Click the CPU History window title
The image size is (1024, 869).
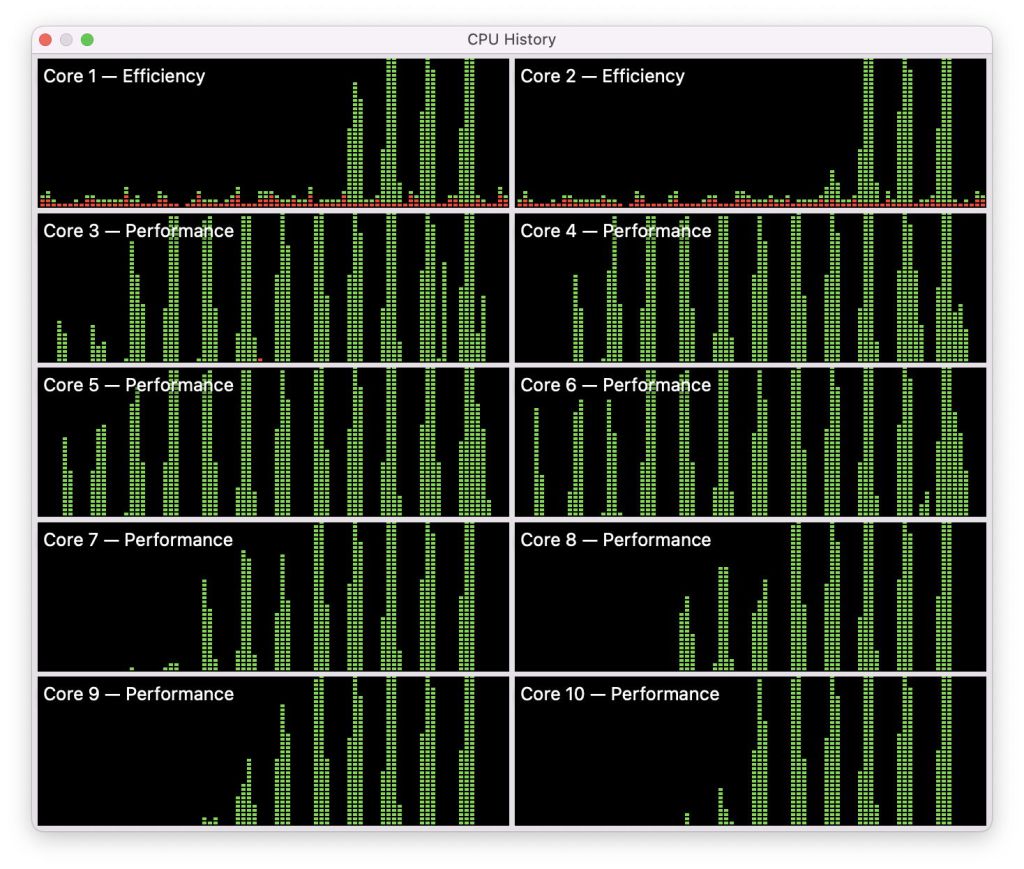(511, 40)
